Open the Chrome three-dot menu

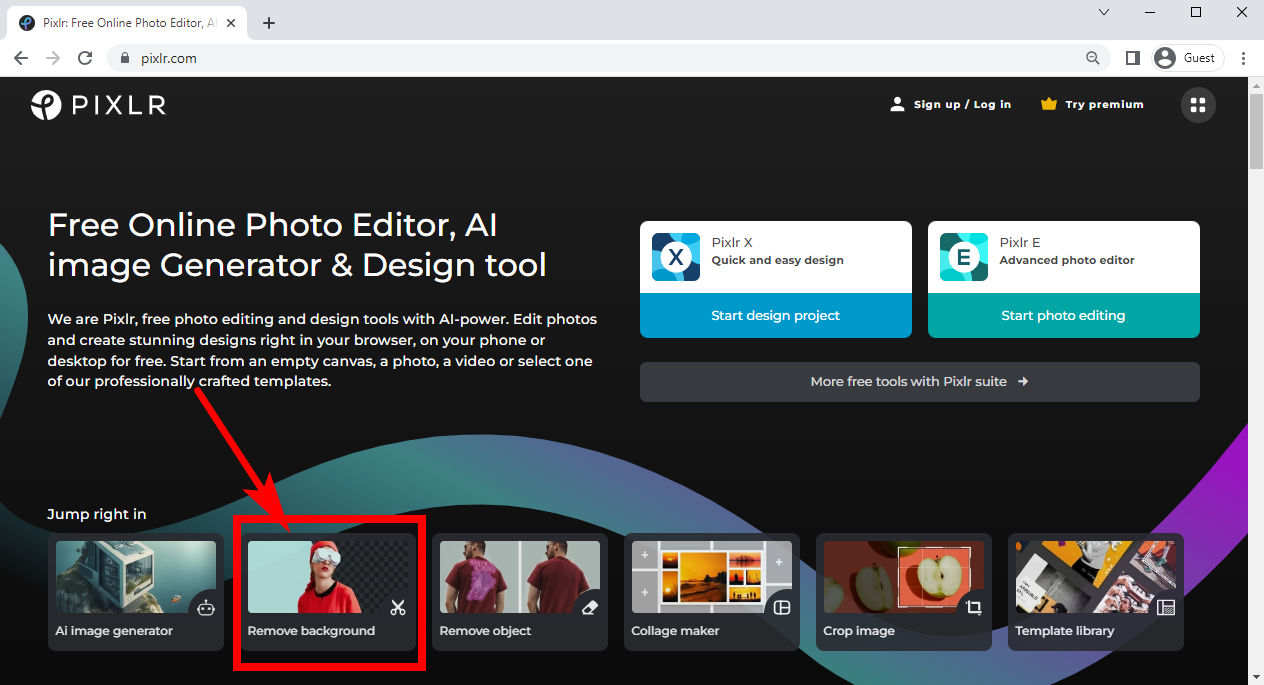coord(1243,58)
